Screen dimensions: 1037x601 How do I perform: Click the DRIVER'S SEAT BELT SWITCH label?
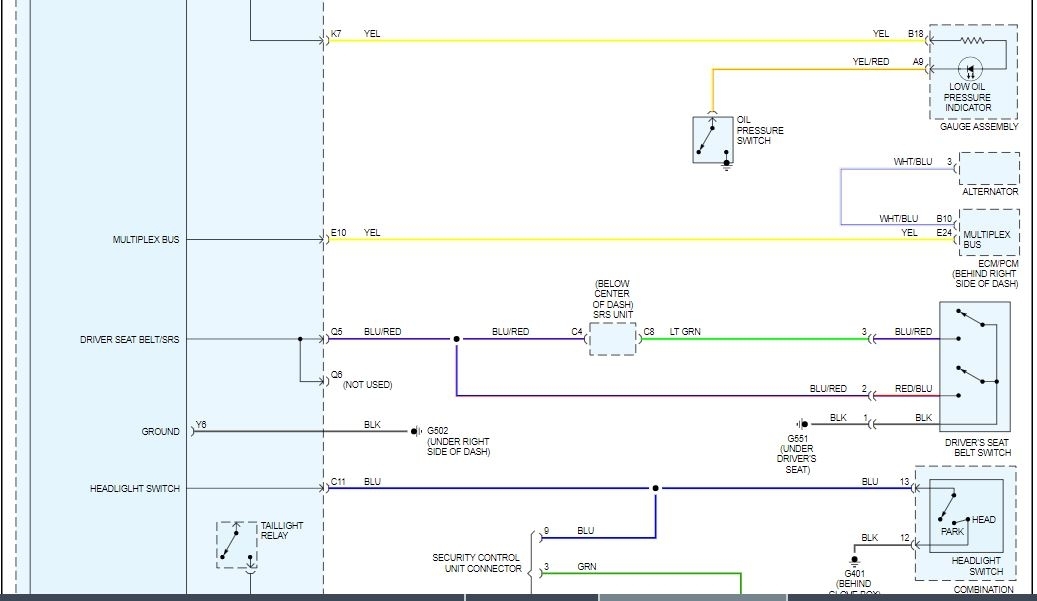[977, 448]
